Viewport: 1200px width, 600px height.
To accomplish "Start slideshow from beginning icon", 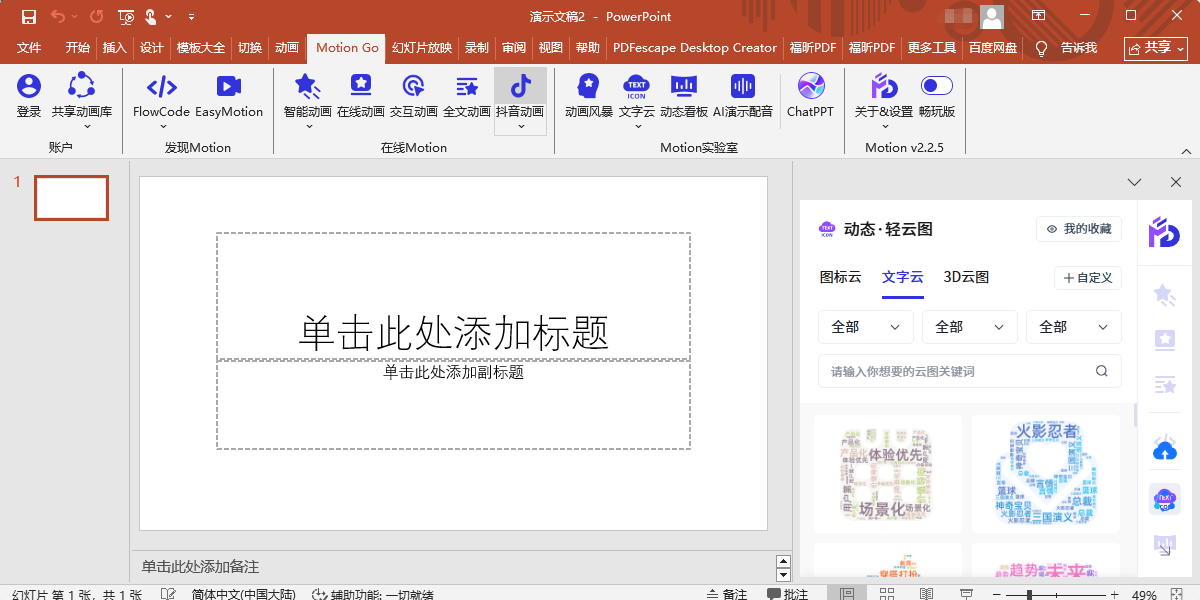I will click(x=126, y=16).
